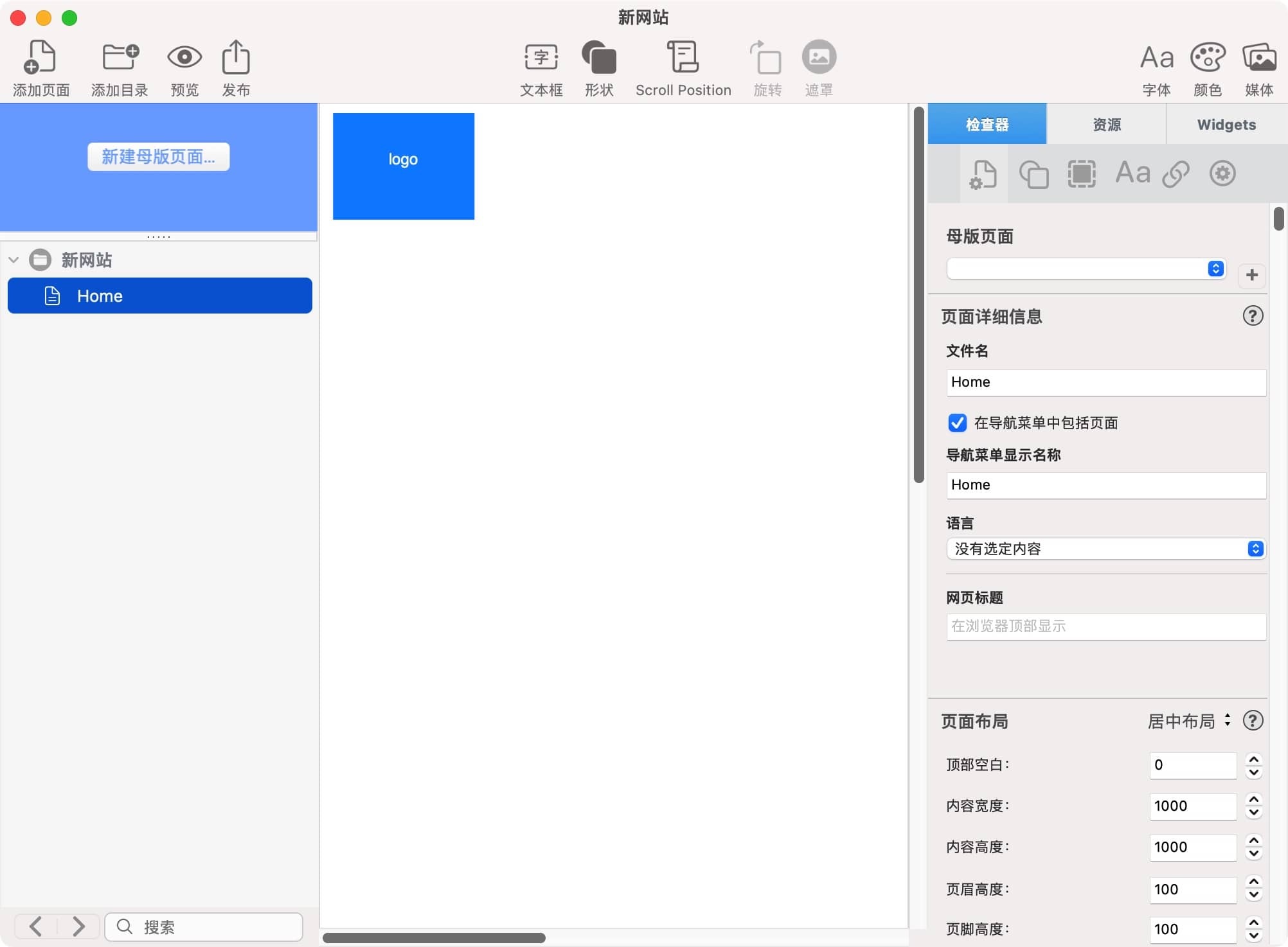Click the 旋转 rotate icon
This screenshot has width=1288, height=947.
[x=767, y=57]
